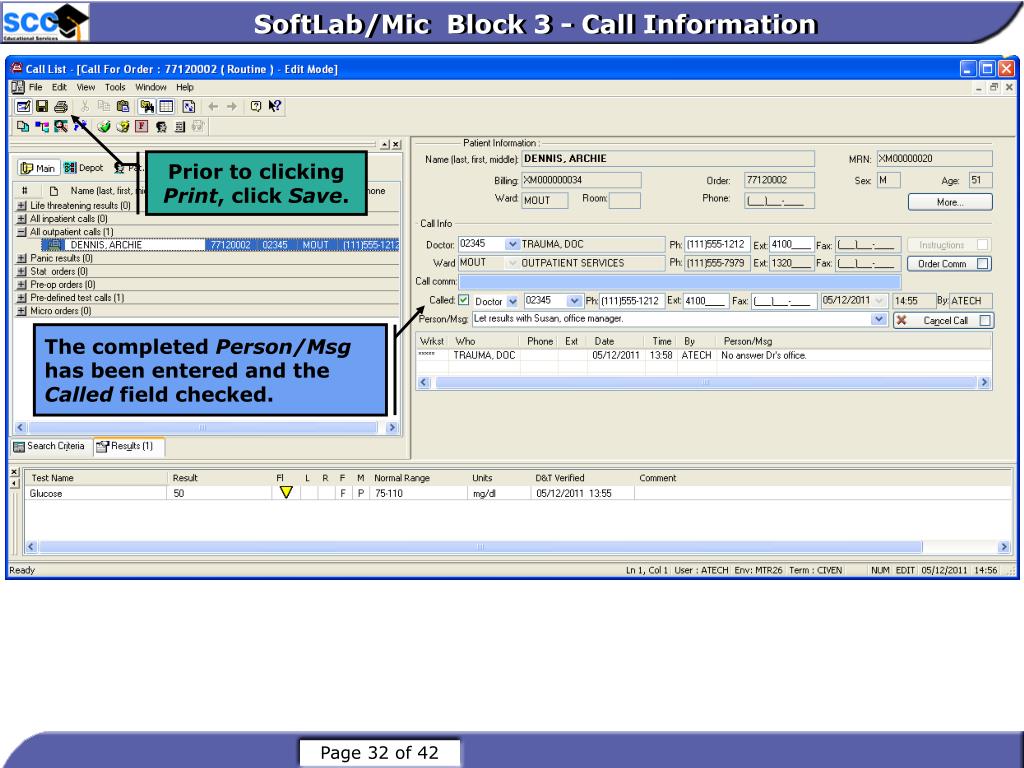Screen dimensions: 1024x768
Task: Select the Results (1) tab
Action: click(127, 446)
